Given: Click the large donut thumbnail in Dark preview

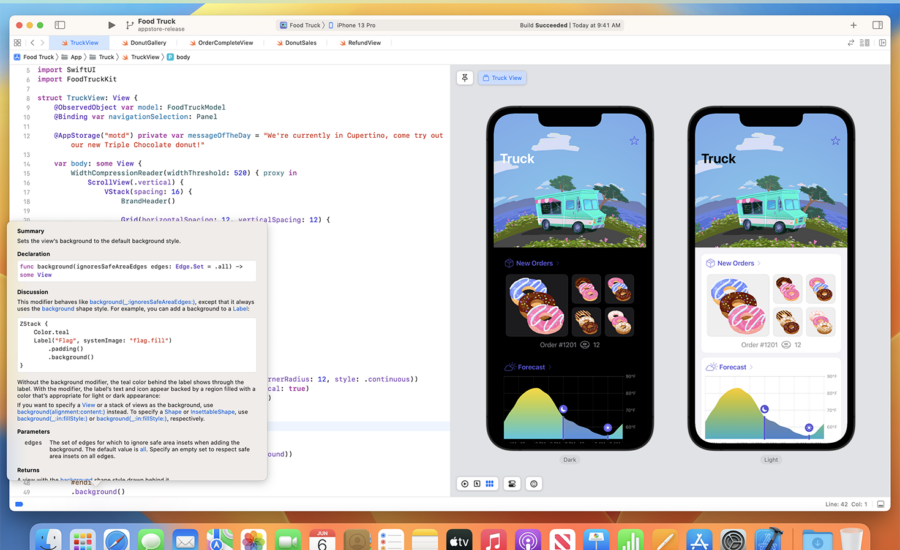Looking at the screenshot, I should [537, 305].
